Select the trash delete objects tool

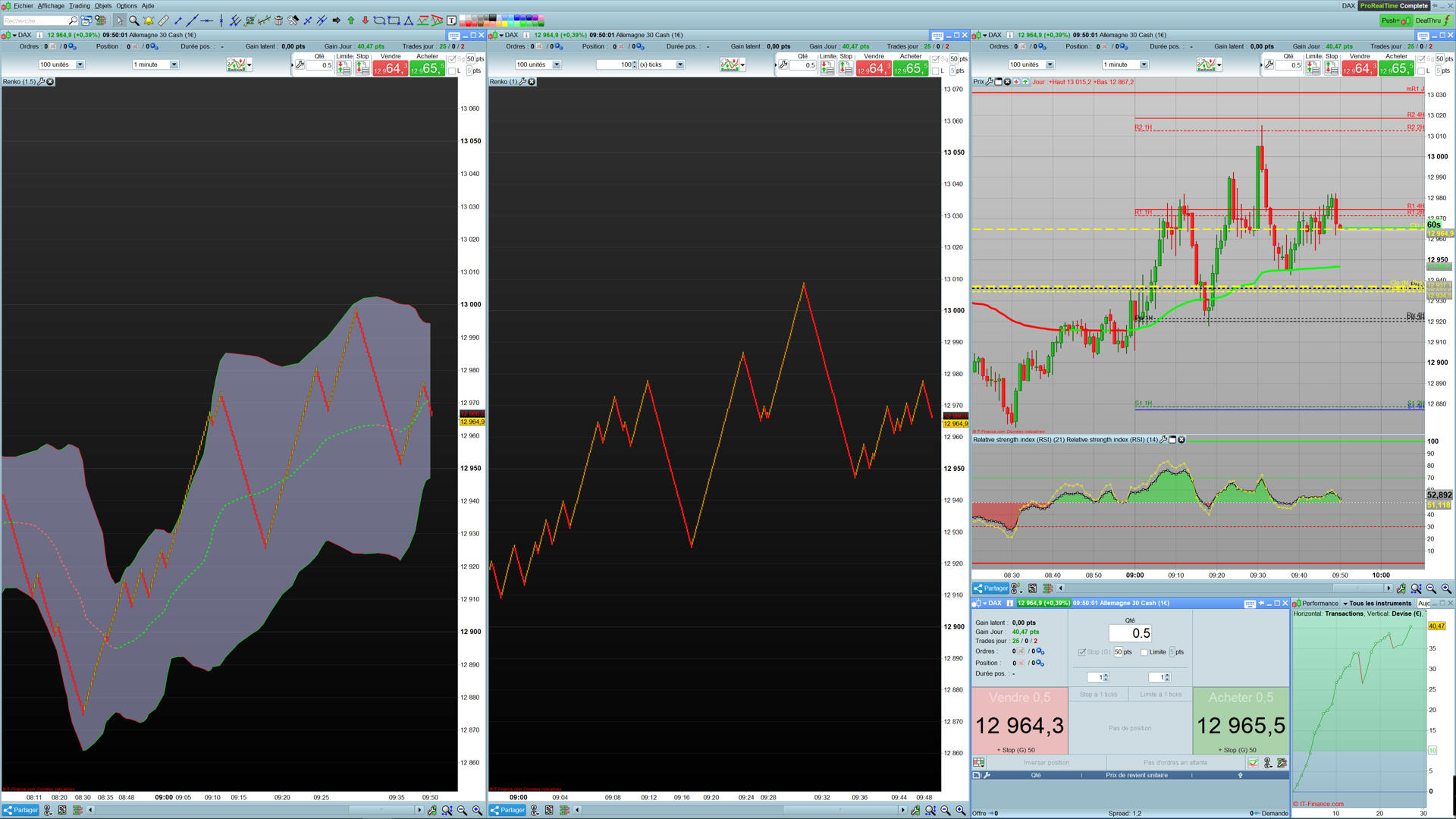[278, 20]
